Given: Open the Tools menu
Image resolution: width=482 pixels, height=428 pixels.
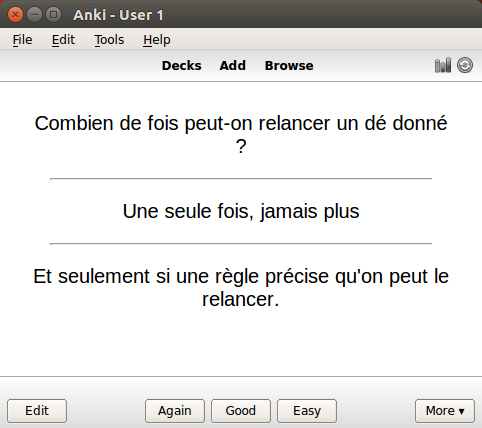Looking at the screenshot, I should [109, 40].
